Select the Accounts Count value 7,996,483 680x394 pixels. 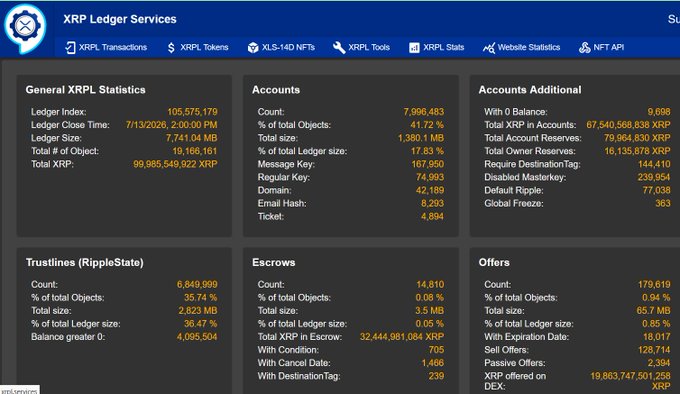point(424,112)
